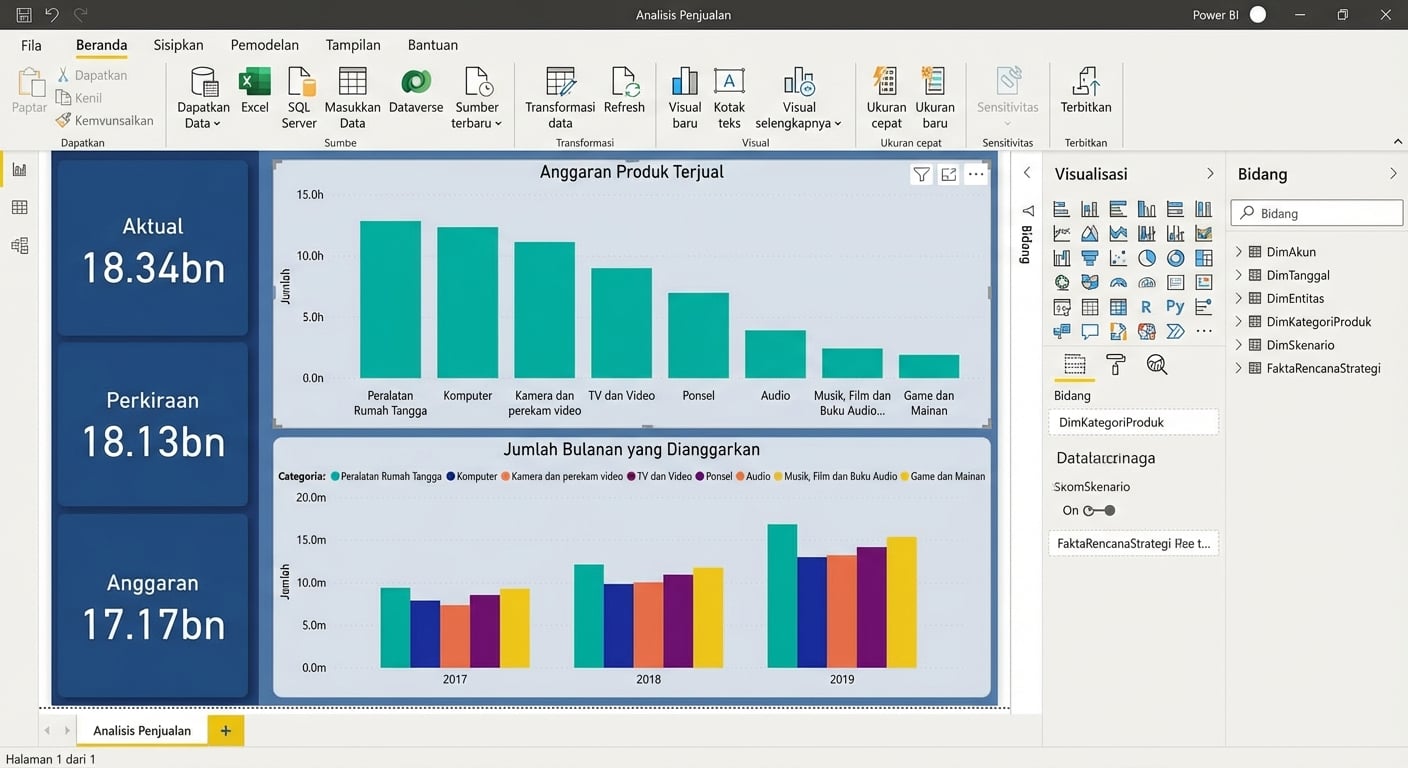This screenshot has height=768, width=1408.
Task: Open the Tampilan ribbon tab
Action: (353, 45)
